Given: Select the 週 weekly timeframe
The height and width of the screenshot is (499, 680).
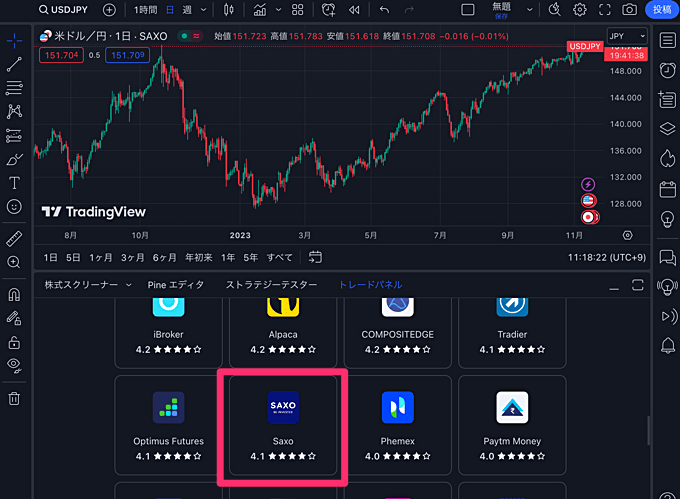Looking at the screenshot, I should [x=187, y=10].
